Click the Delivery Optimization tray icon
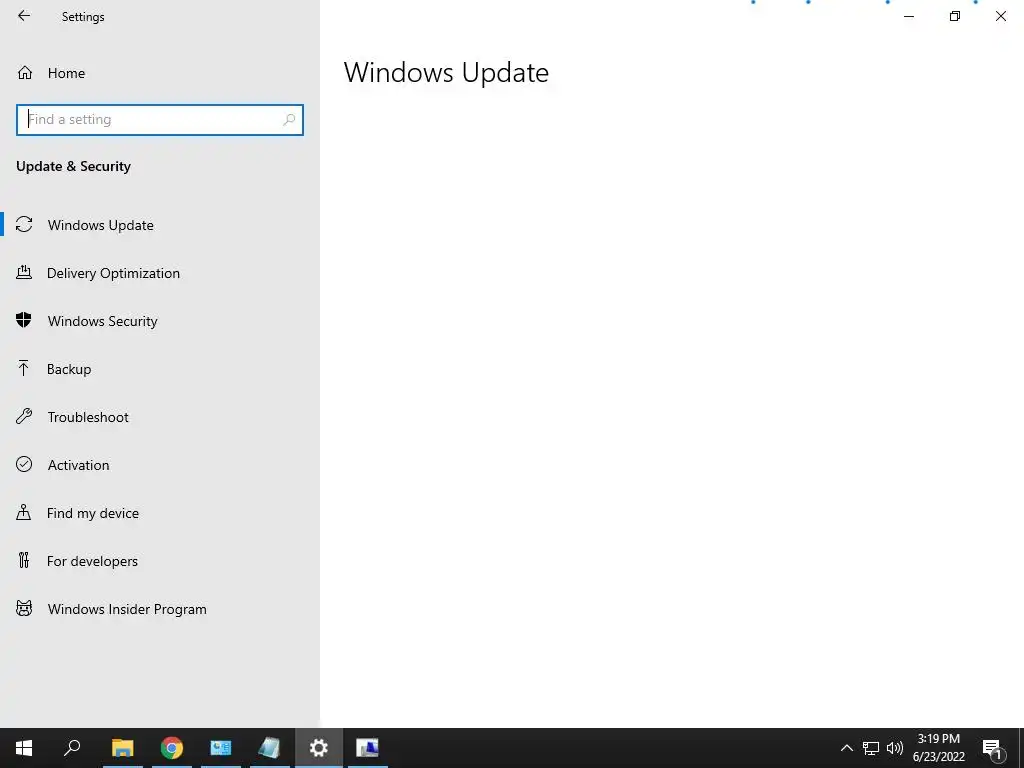 pyautogui.click(x=24, y=272)
